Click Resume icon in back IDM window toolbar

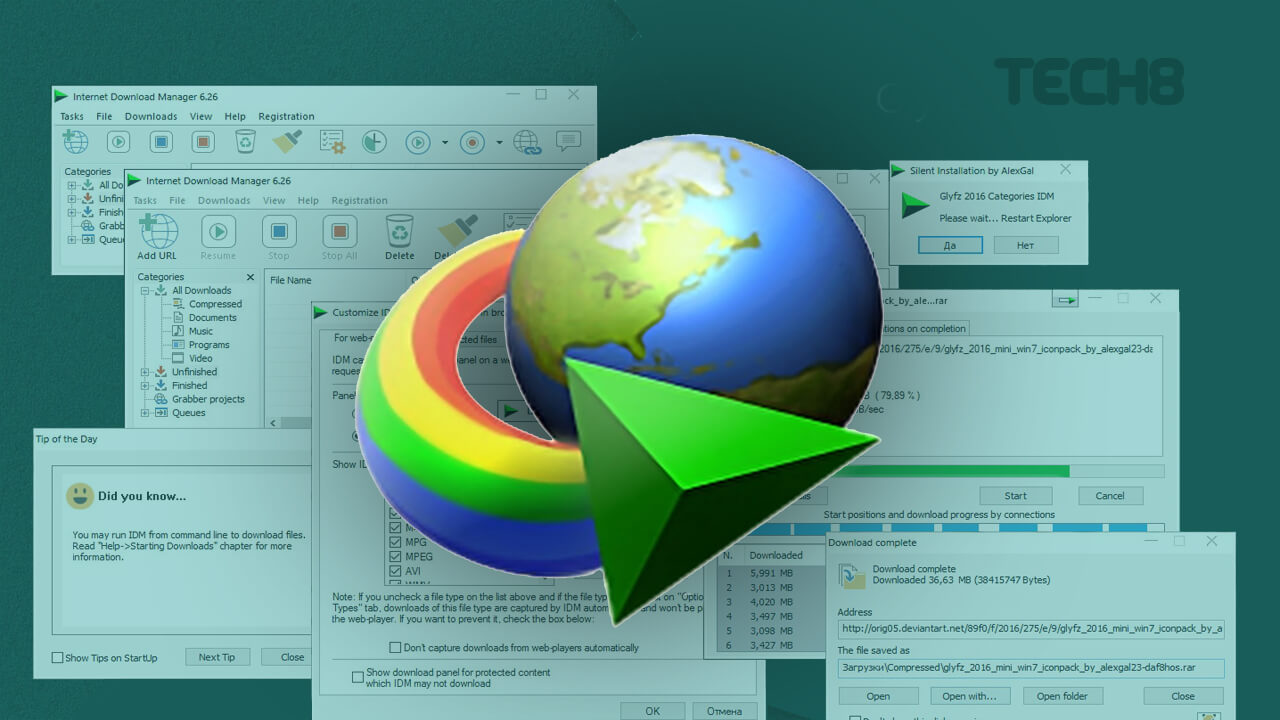point(118,142)
